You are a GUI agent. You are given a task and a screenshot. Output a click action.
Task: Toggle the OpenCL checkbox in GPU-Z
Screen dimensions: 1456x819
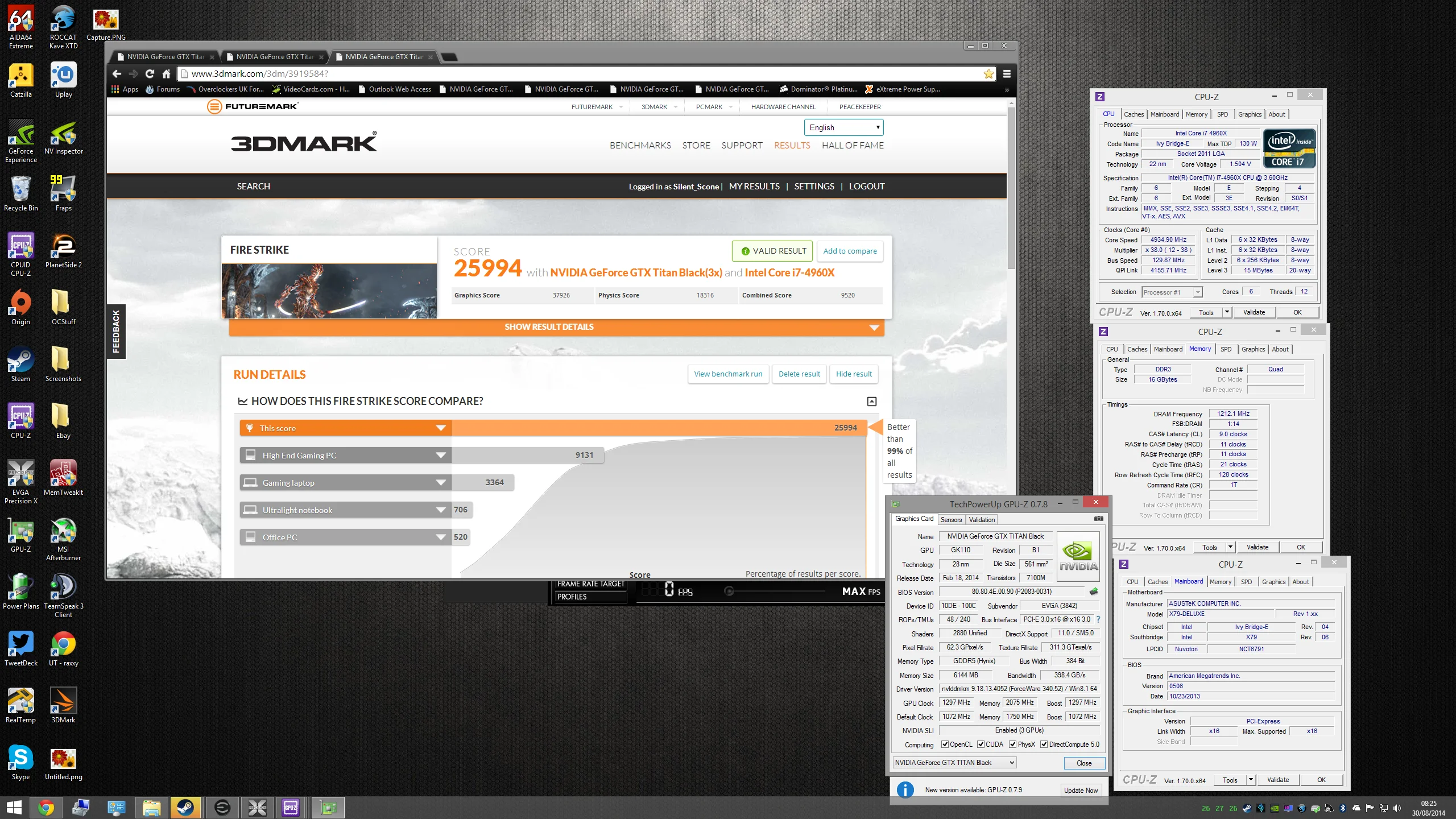pos(945,744)
